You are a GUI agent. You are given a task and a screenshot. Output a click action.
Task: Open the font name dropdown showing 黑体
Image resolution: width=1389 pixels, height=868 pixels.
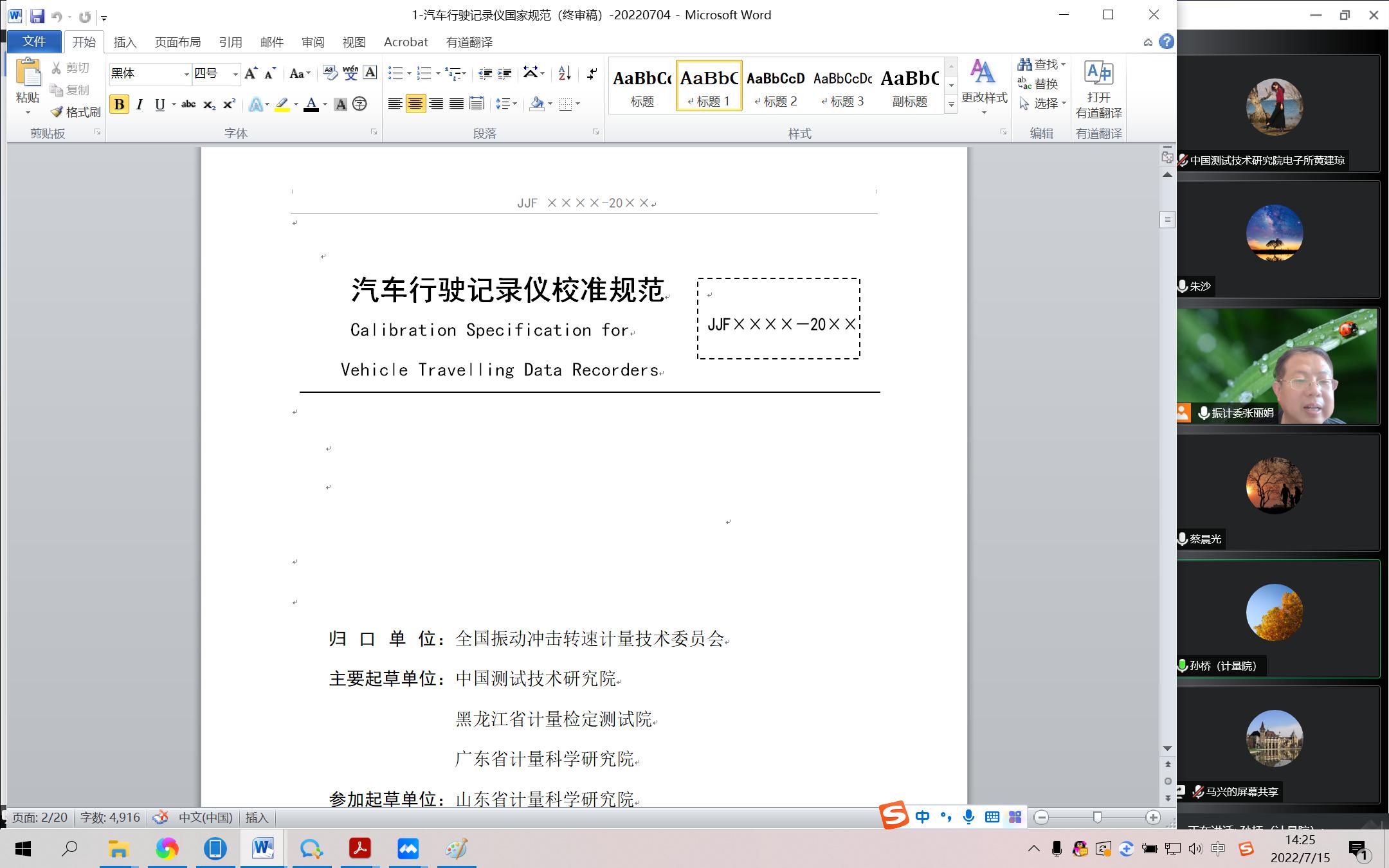(x=186, y=74)
